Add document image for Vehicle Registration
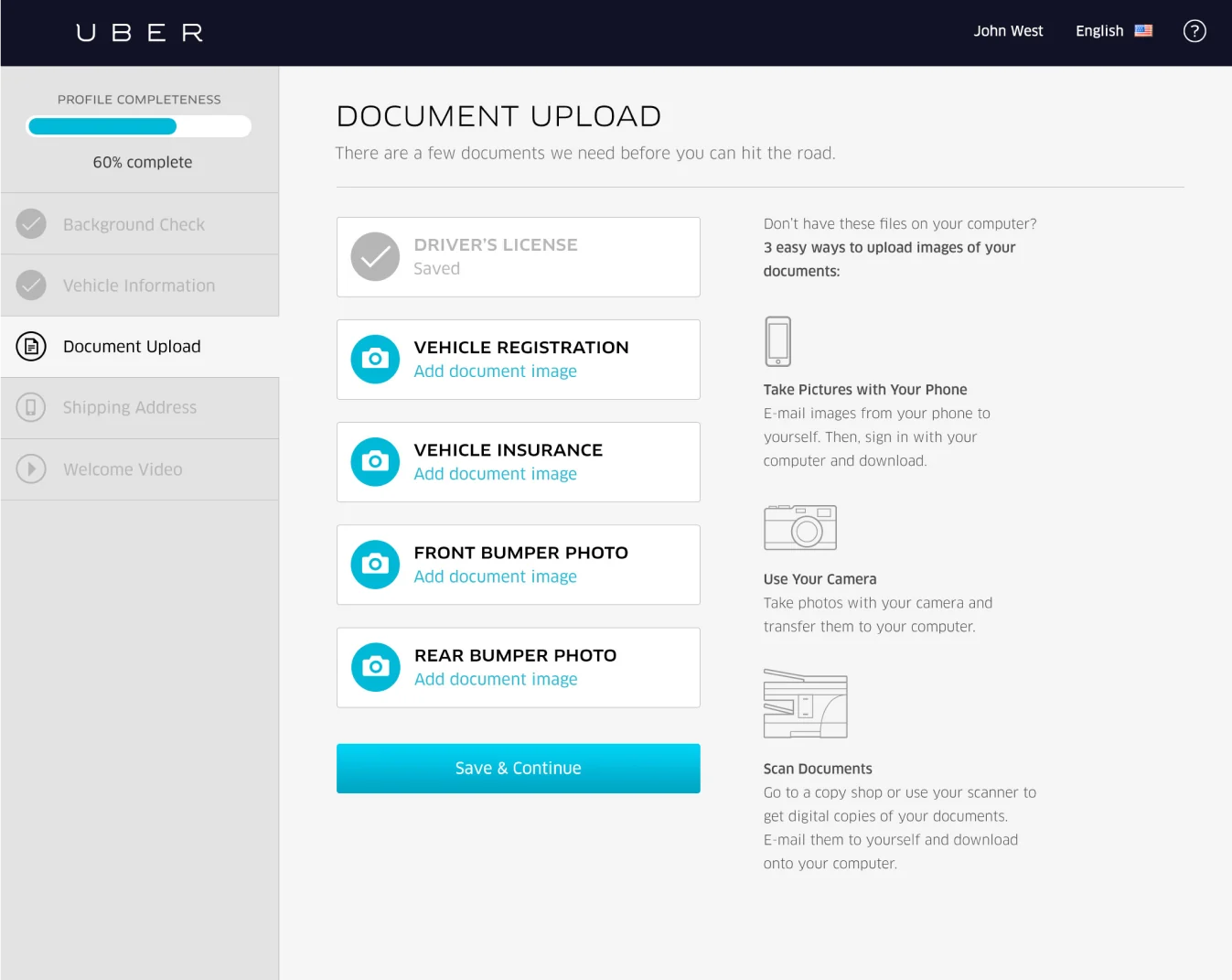 pos(495,372)
